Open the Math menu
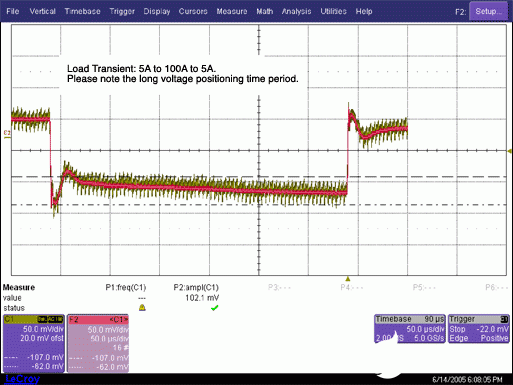Viewport: 513px width, 385px height. click(x=265, y=11)
